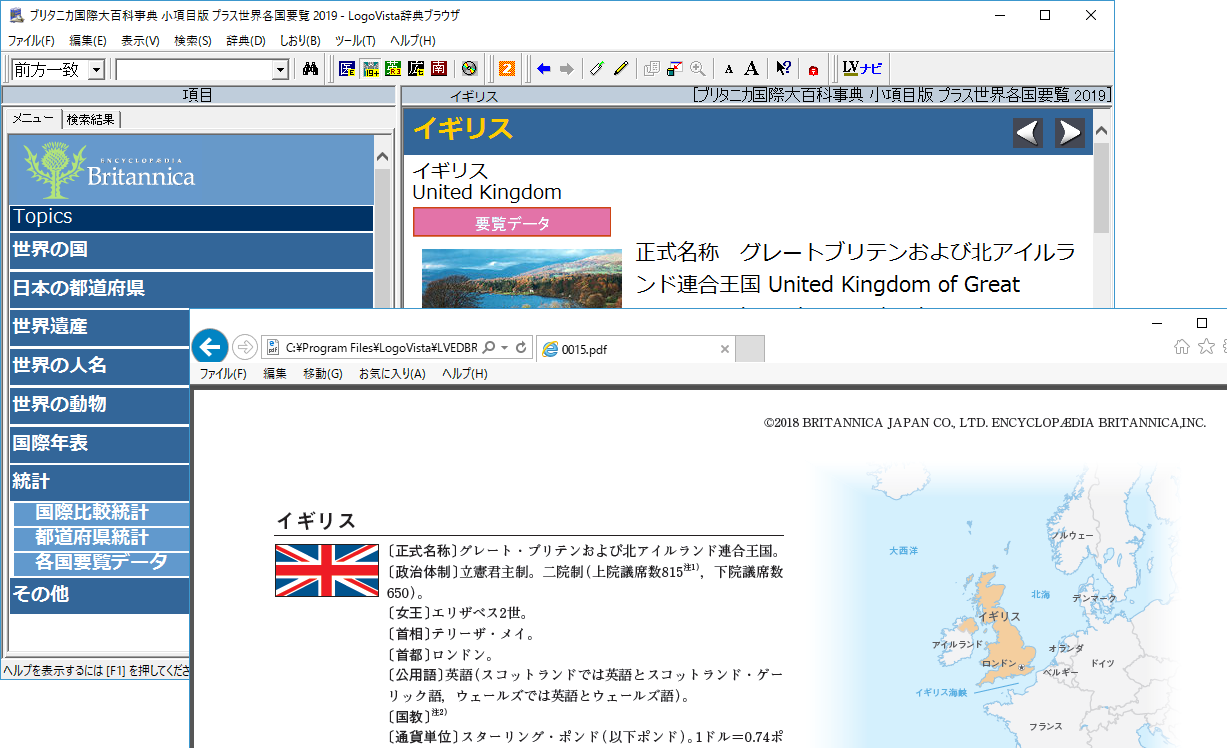1227x748 pixels.
Task: Go back with the blue left arrow
Action: [544, 69]
